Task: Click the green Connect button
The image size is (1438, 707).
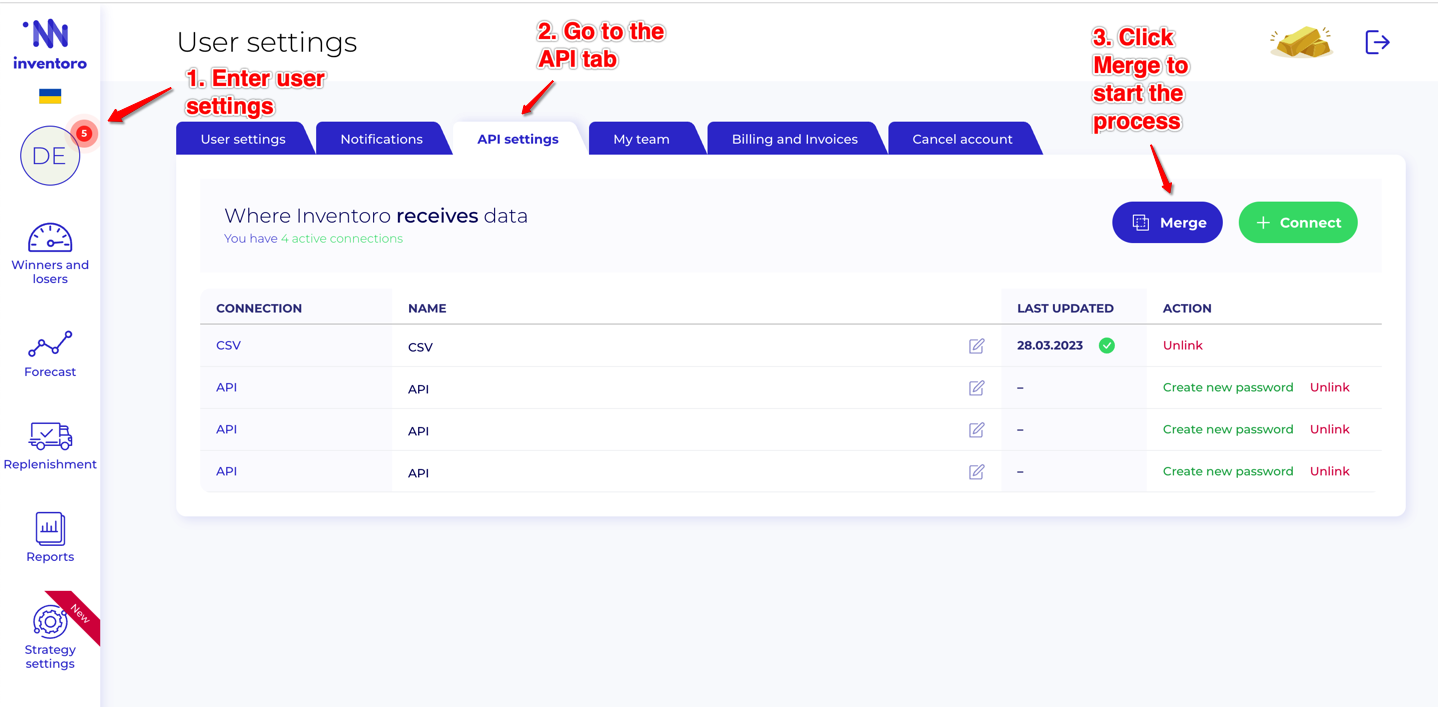Action: click(x=1297, y=223)
